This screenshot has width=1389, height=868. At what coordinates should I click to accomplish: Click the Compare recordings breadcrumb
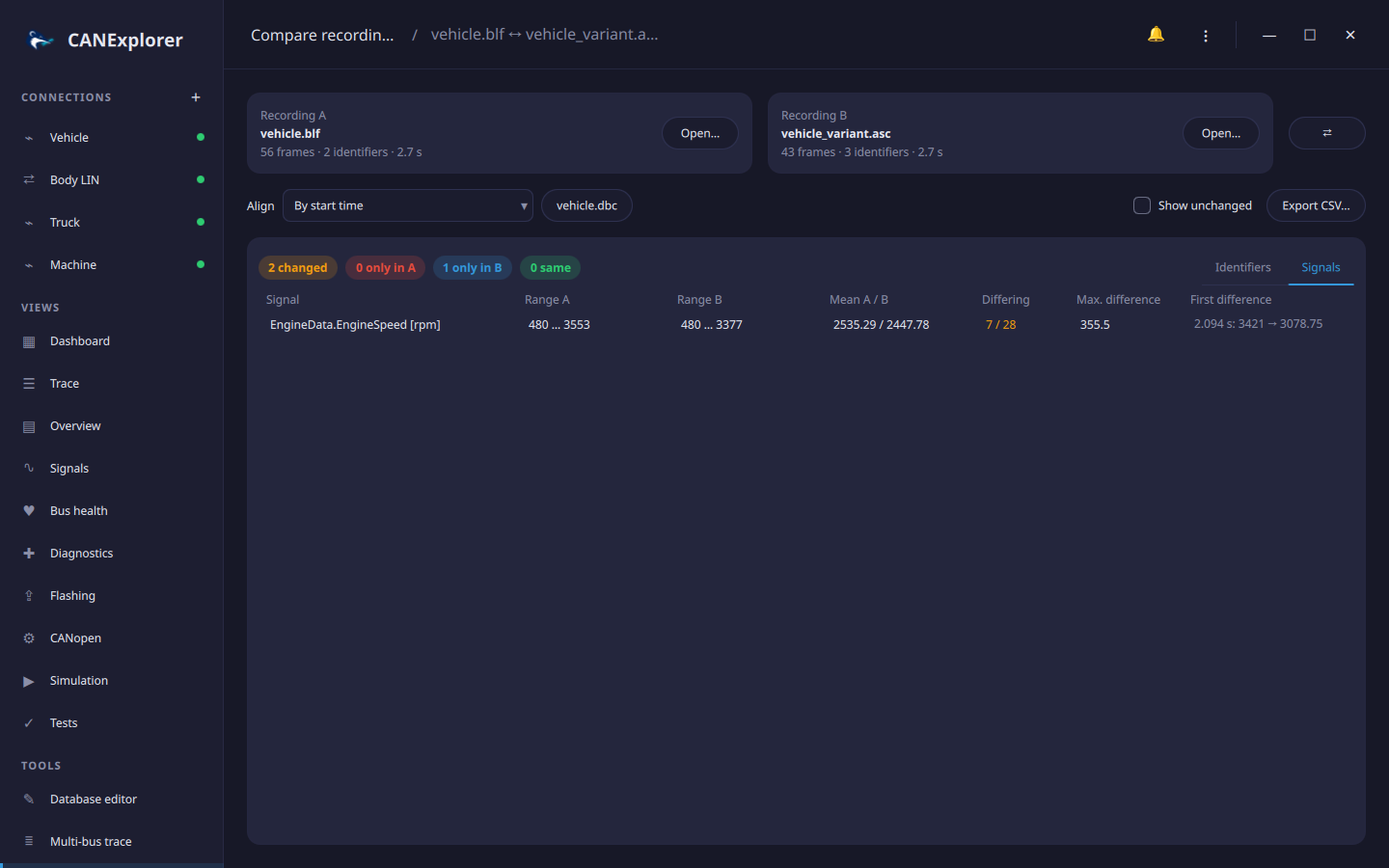coord(322,35)
